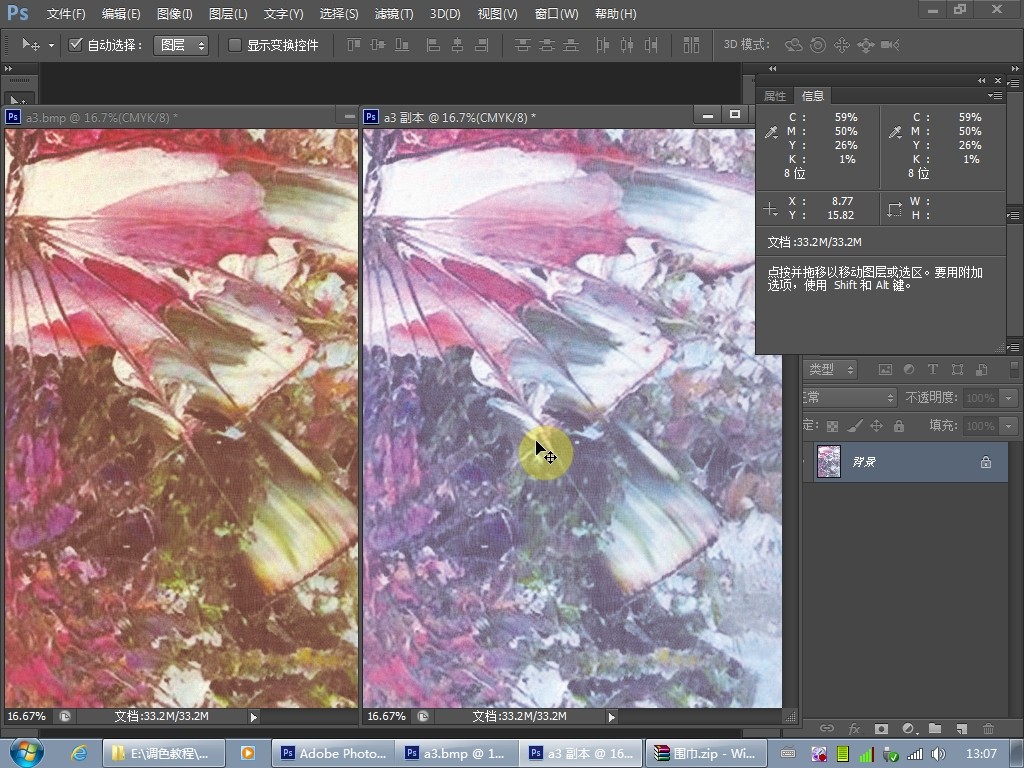Click the a3.bmp taskbar button
This screenshot has width=1024, height=768.
[x=456, y=753]
